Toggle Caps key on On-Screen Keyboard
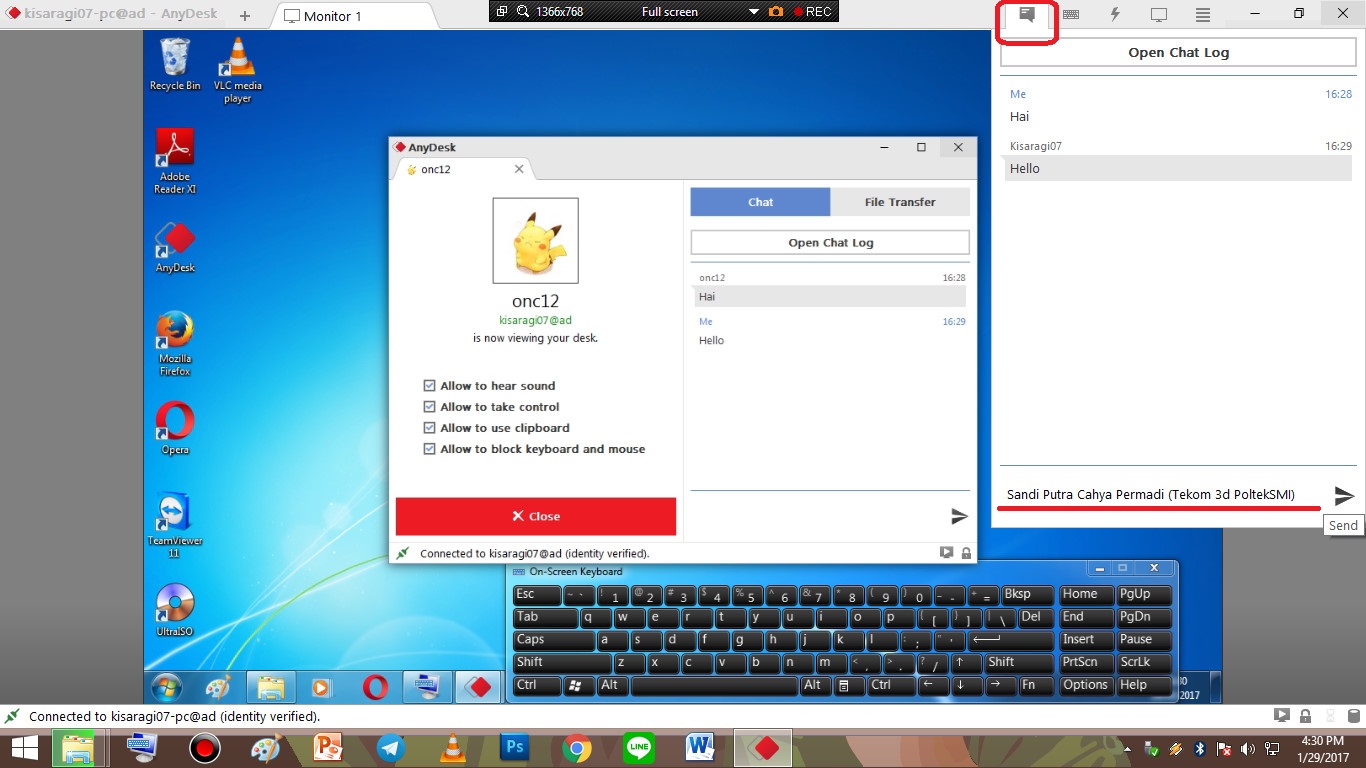The width and height of the screenshot is (1366, 768). 554,640
